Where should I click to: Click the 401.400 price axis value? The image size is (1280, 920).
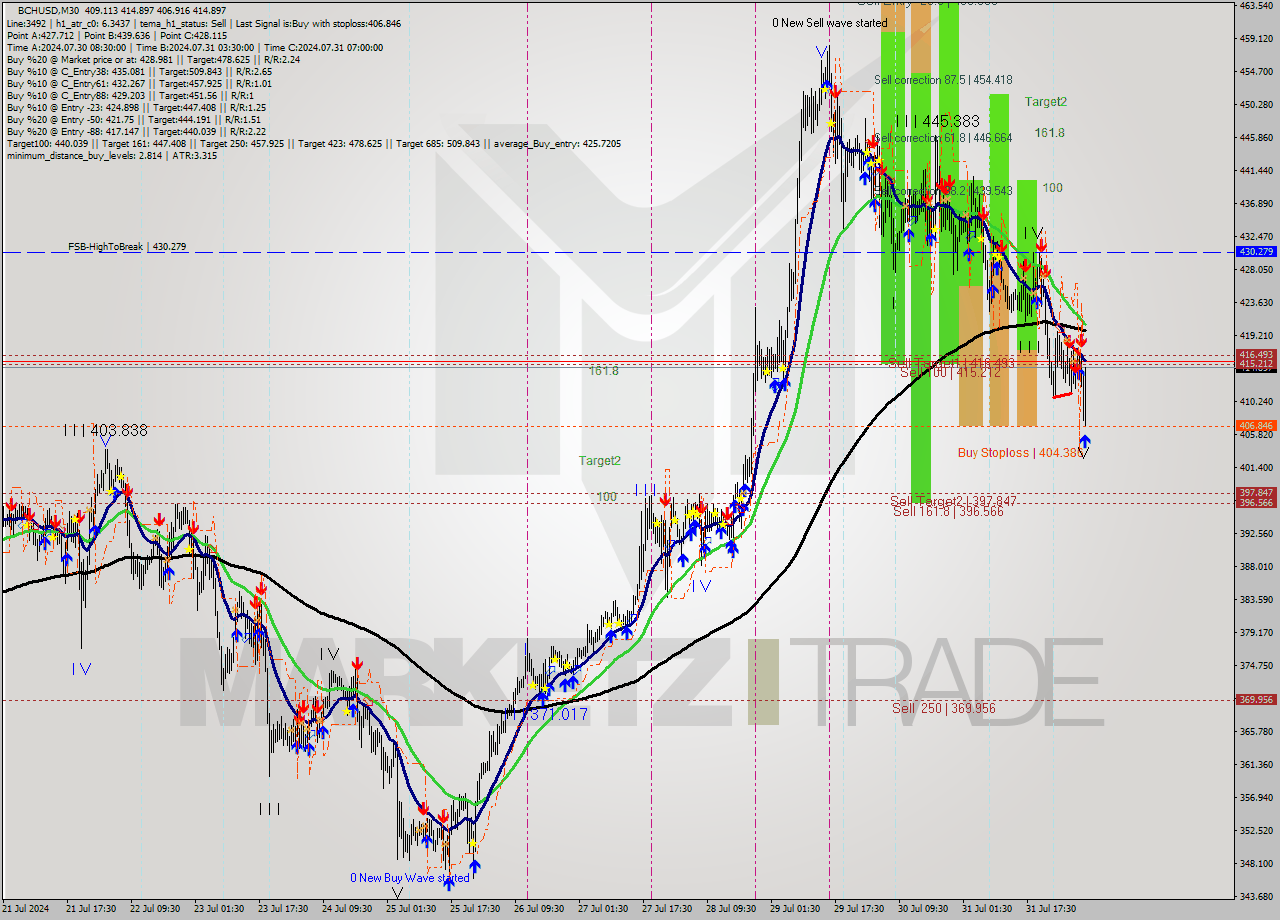pyautogui.click(x=1256, y=468)
